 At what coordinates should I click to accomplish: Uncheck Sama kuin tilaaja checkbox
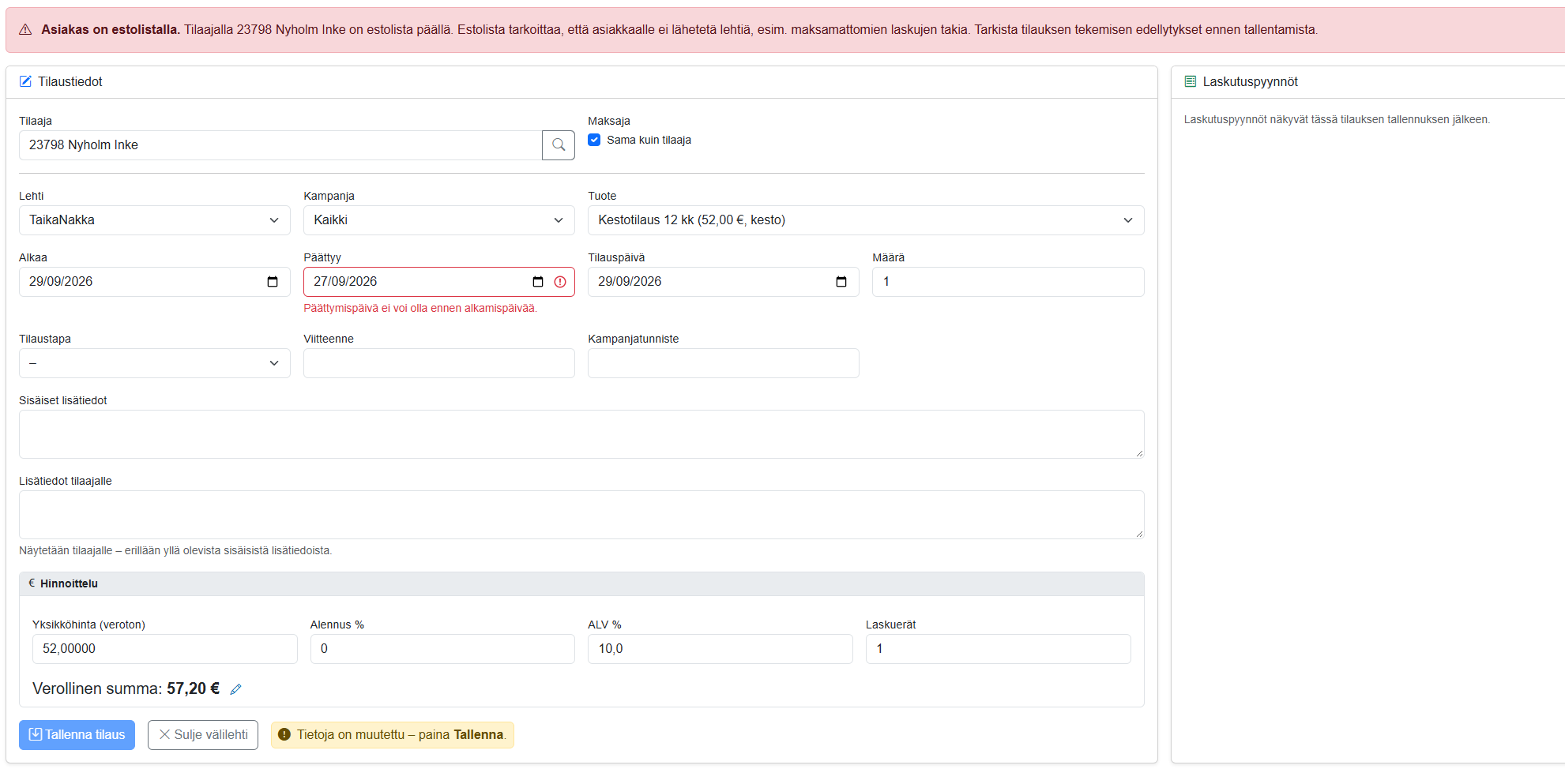[x=594, y=140]
